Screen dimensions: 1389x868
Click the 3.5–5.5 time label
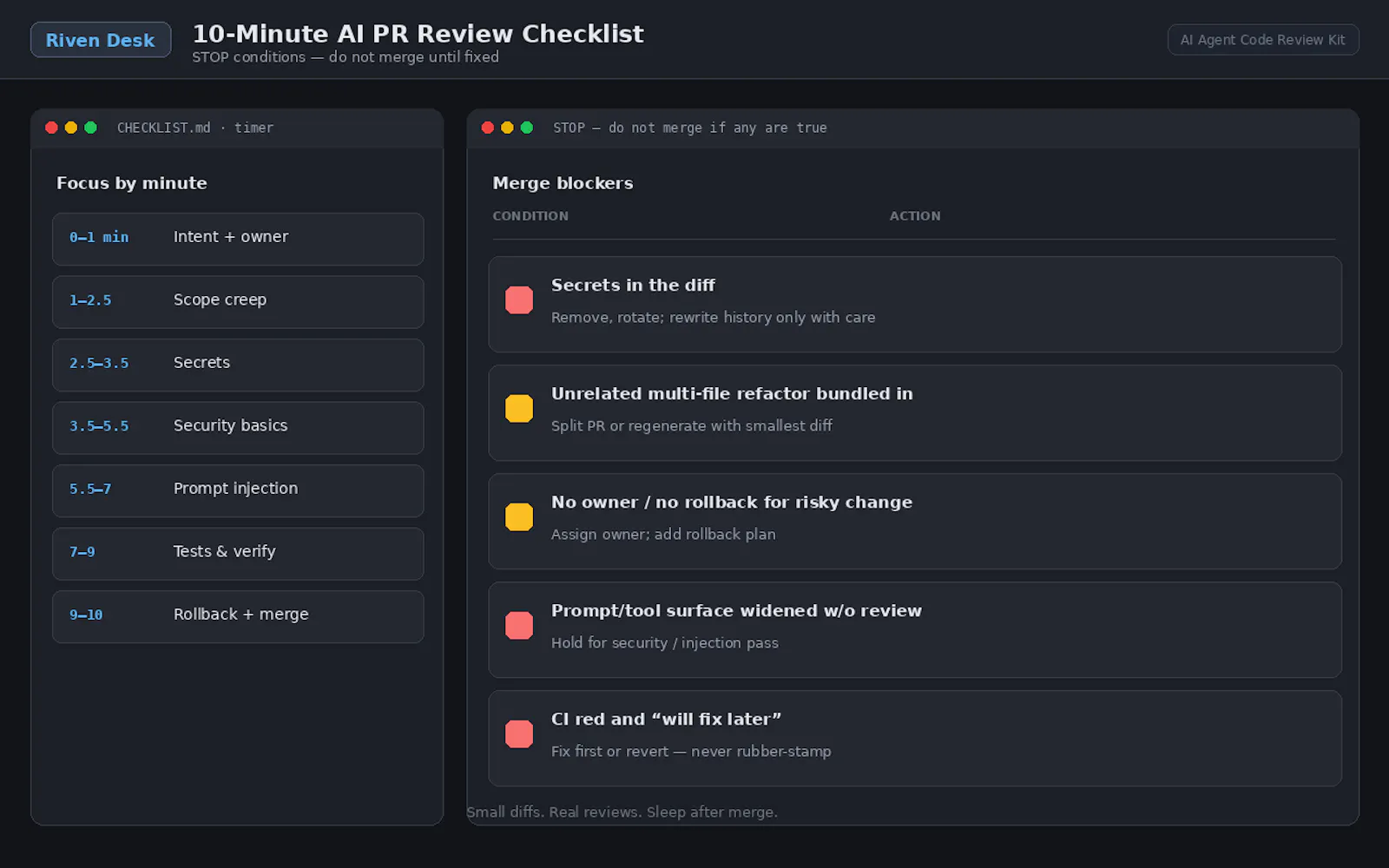99,426
